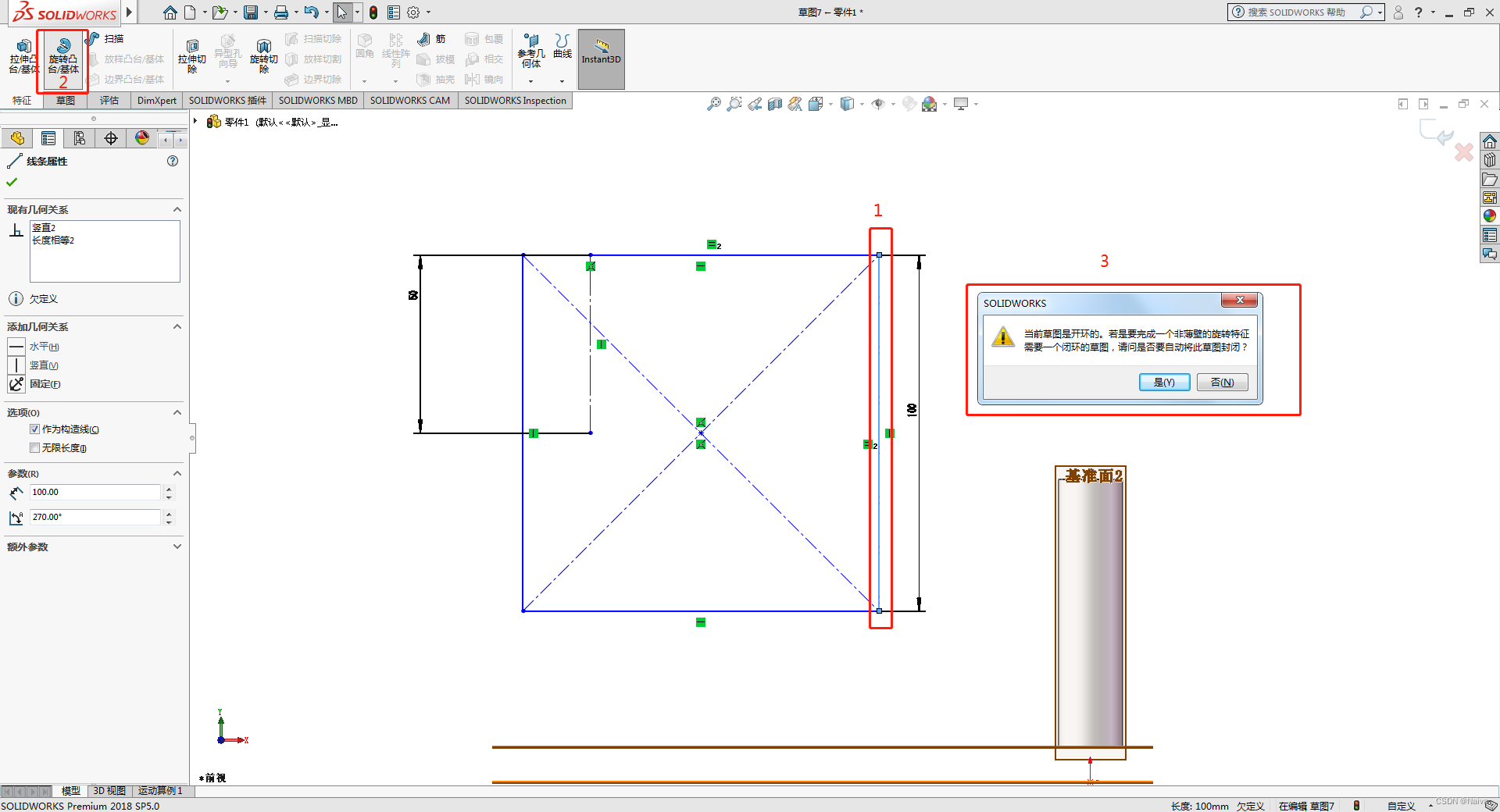The height and width of the screenshot is (812, 1500).
Task: Click the Extruded Cut (拉伸切除) tool
Action: coord(191,56)
